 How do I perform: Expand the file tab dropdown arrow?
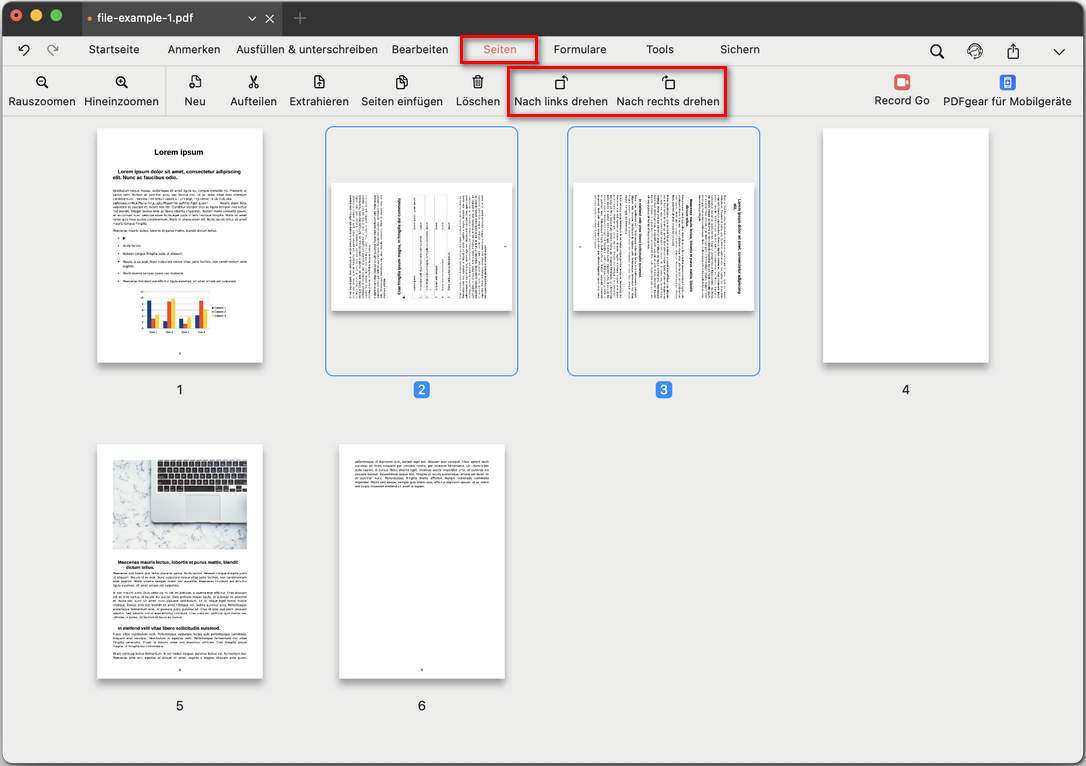pyautogui.click(x=252, y=18)
